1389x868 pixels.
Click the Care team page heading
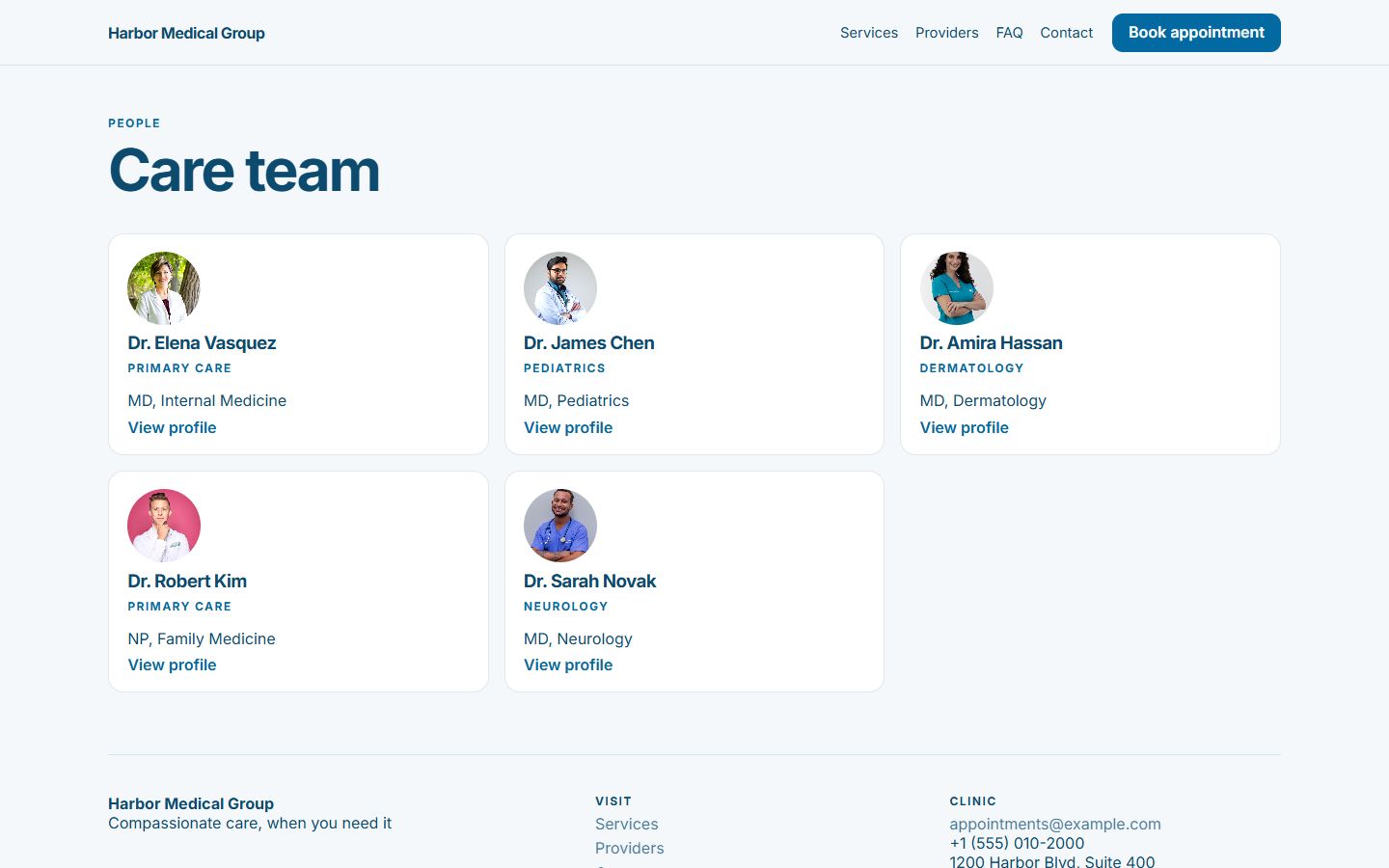tap(244, 170)
